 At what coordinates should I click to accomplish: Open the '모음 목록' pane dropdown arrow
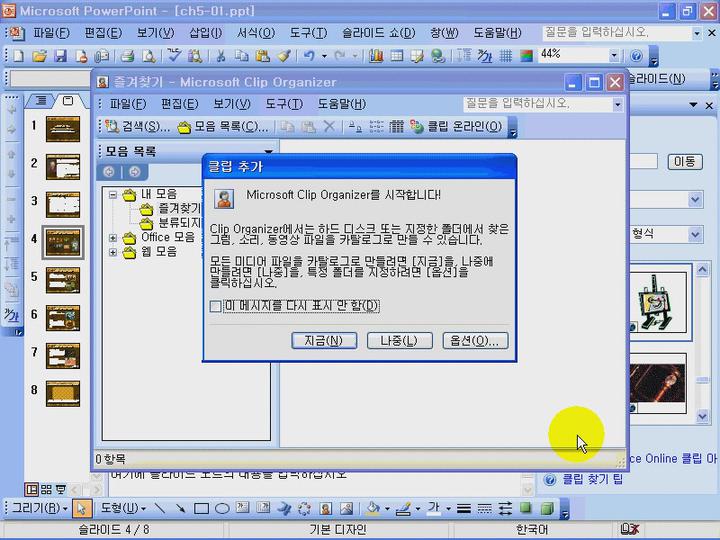coord(269,151)
